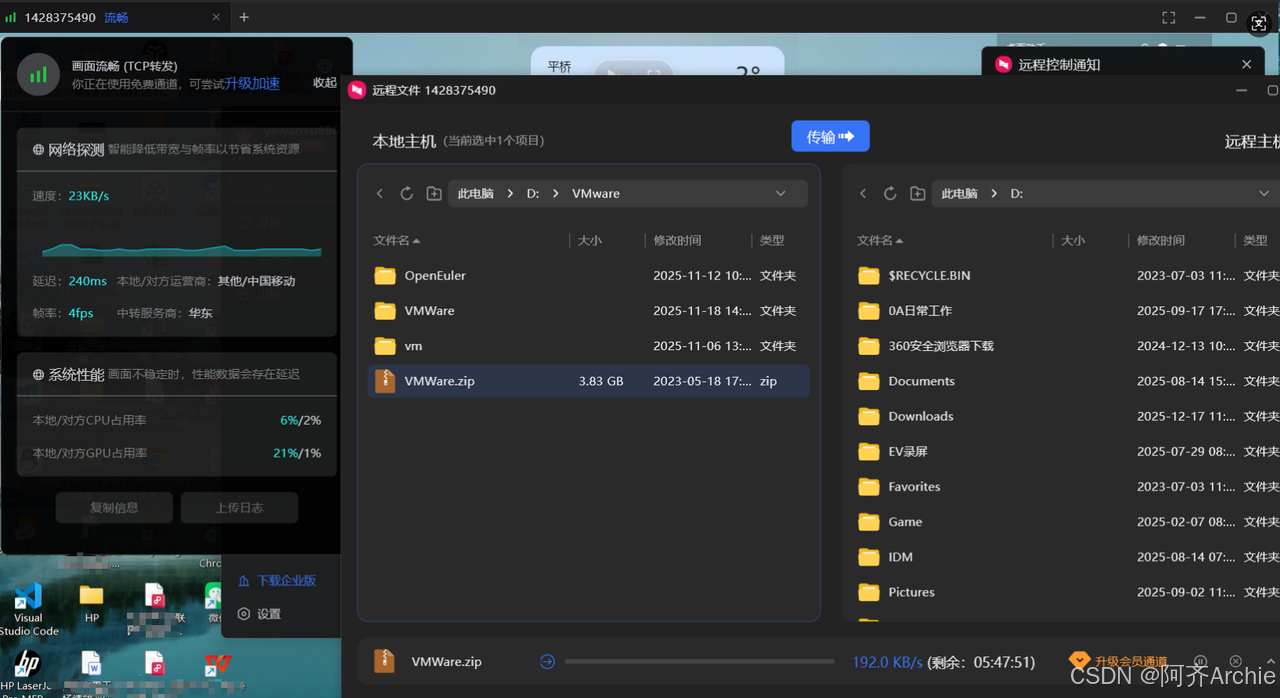Click D: in local breadcrumb path
This screenshot has height=698, width=1280.
[x=533, y=194]
